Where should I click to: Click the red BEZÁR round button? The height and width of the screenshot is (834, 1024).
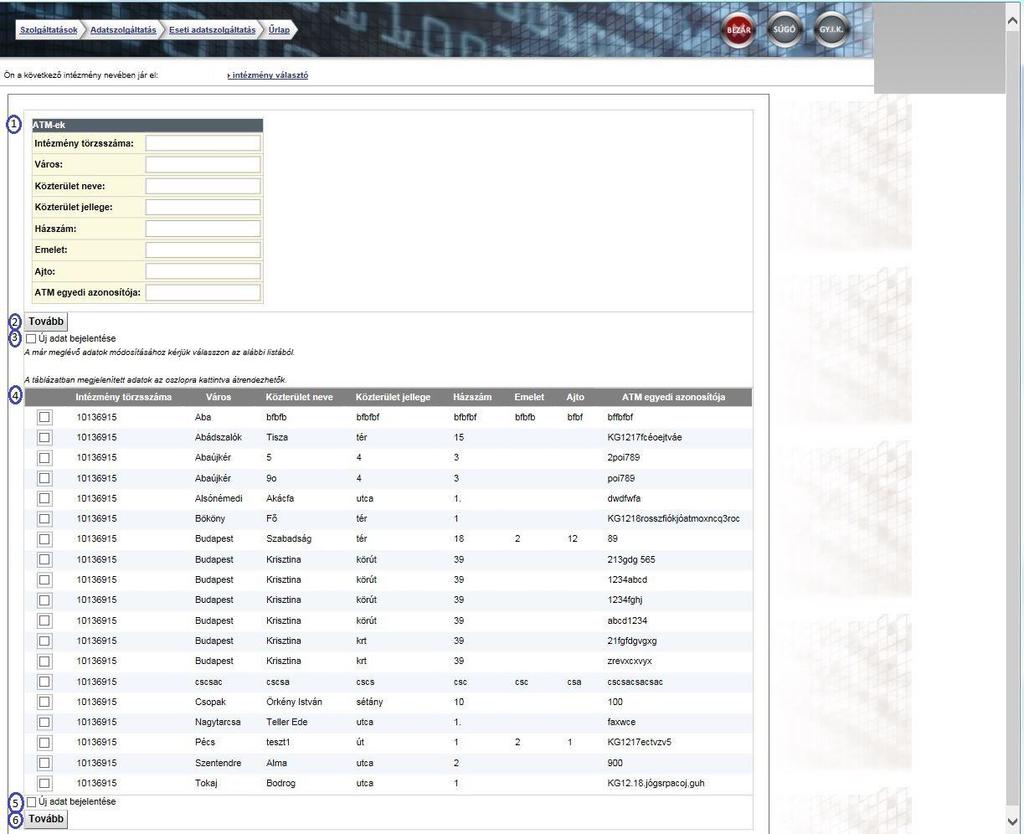click(x=738, y=29)
